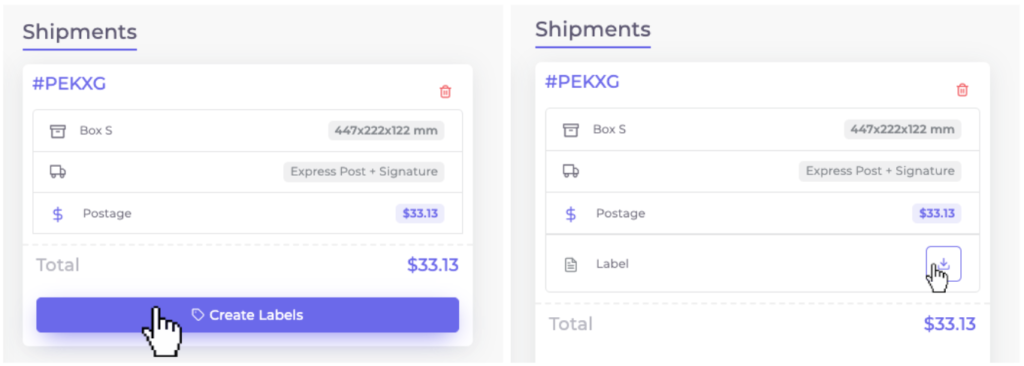Click Express Post + Signature badge in left panel
The height and width of the screenshot is (366, 1024).
(364, 172)
